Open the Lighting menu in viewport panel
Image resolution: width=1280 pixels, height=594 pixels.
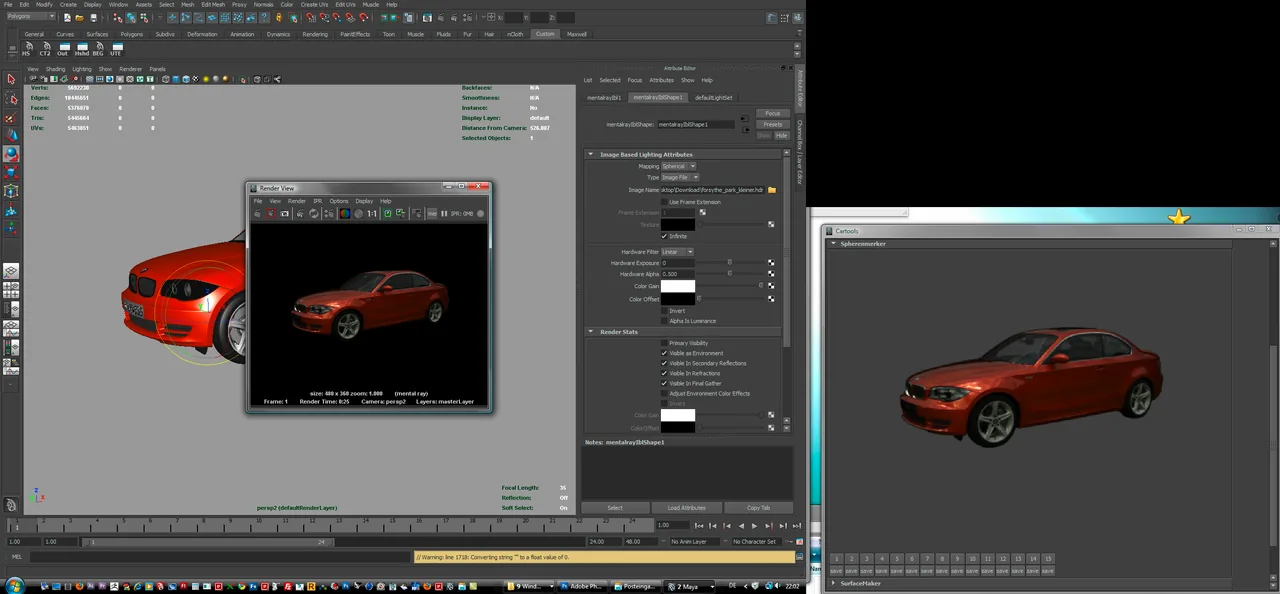81,69
